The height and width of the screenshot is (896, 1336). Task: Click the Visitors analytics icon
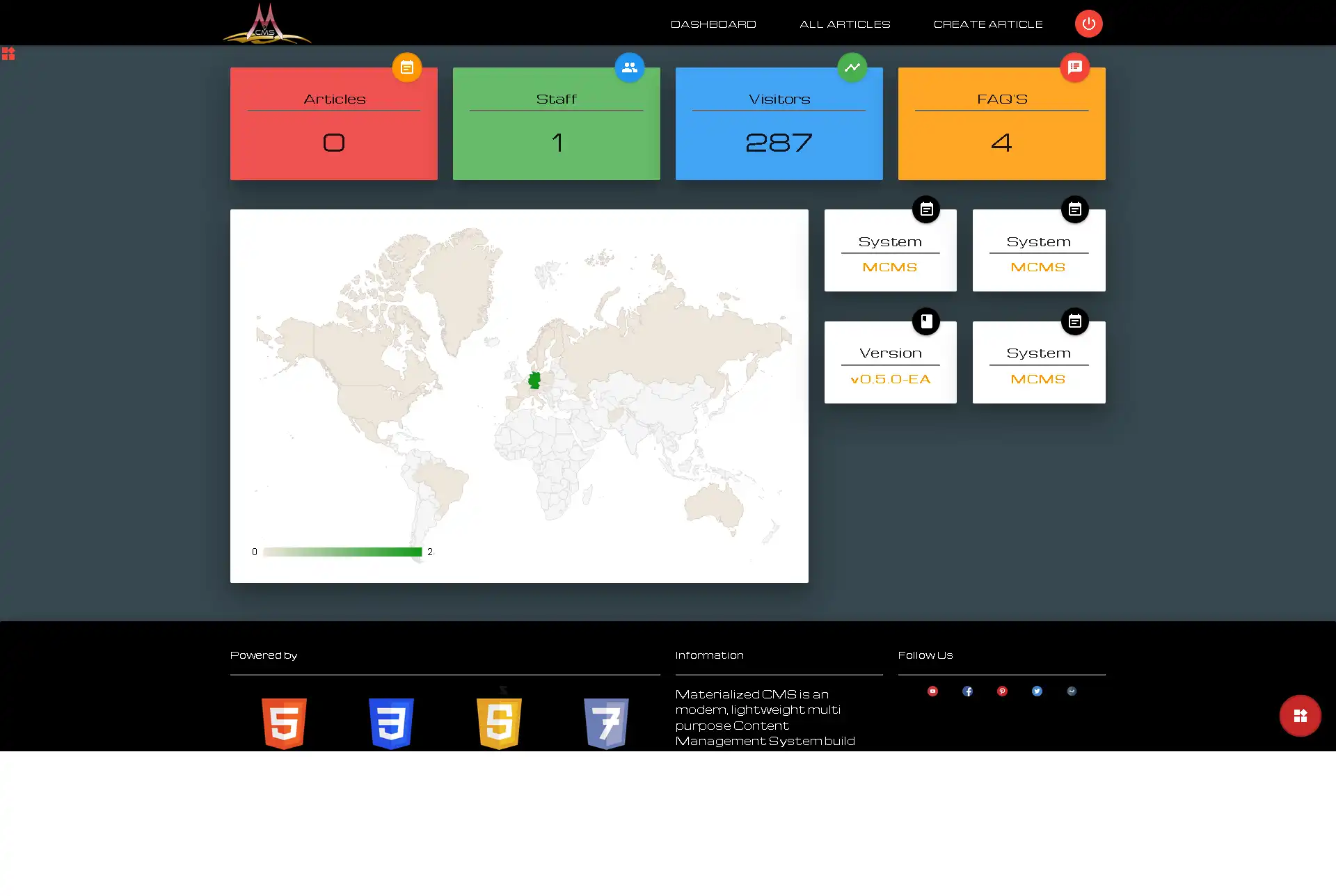pos(852,67)
